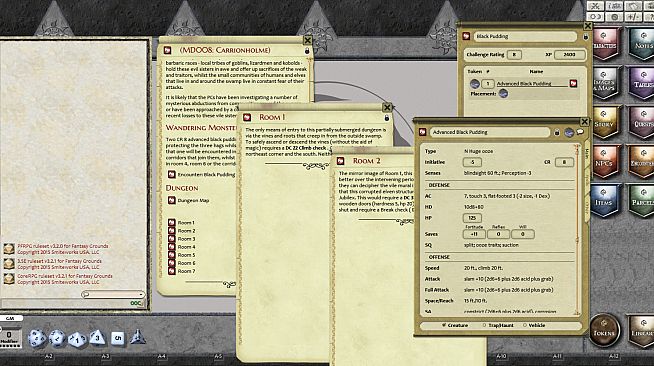The image size is (654, 366).
Task: Click the Advanced Black Pudding token image in header
Action: point(569,132)
